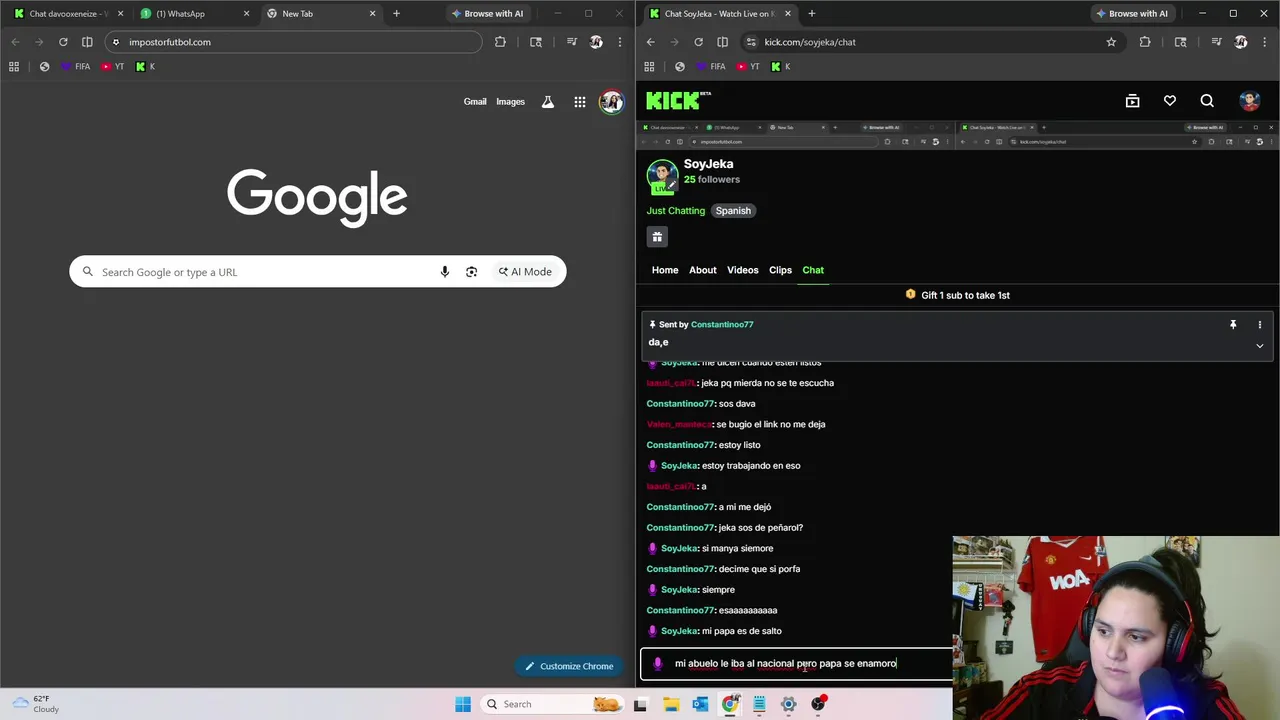Open OBS Studio from taskbar
Viewport: 1280px width, 720px height.
click(818, 704)
